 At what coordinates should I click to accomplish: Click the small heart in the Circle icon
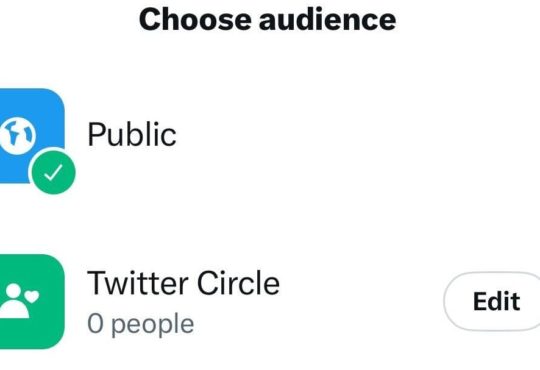point(32,296)
